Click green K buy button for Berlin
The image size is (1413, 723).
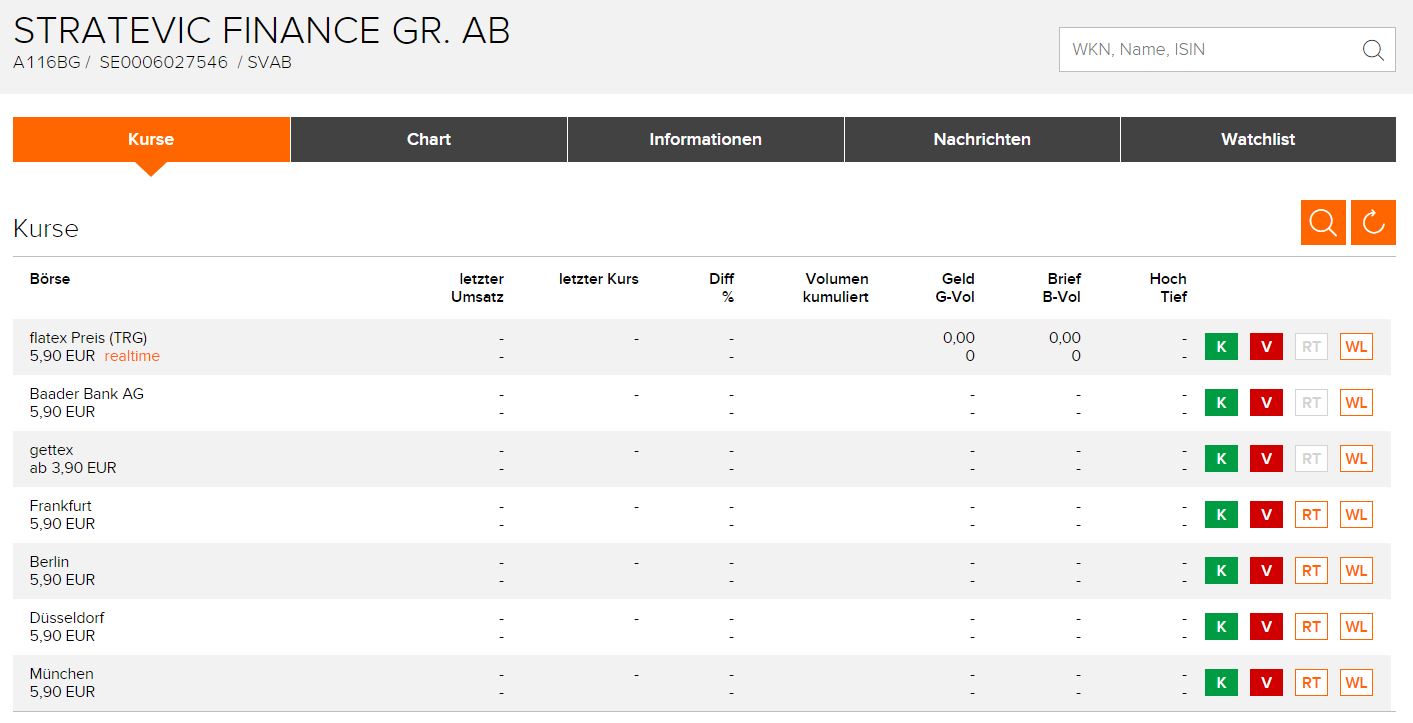tap(1220, 571)
